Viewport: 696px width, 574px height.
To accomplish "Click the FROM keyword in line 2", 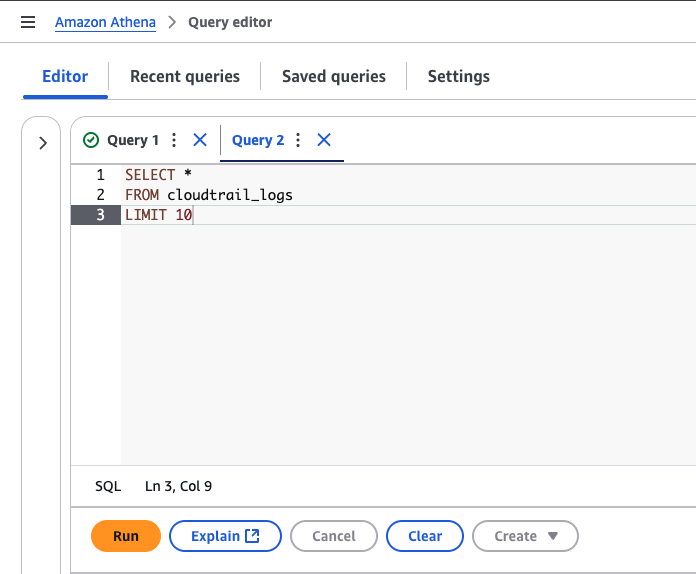I will click(142, 195).
